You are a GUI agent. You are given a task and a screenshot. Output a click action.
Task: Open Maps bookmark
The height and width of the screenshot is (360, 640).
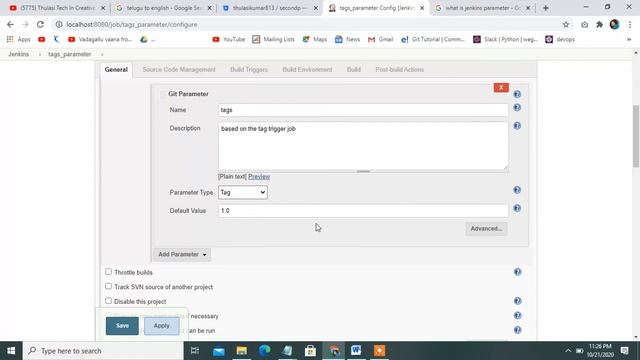315,40
